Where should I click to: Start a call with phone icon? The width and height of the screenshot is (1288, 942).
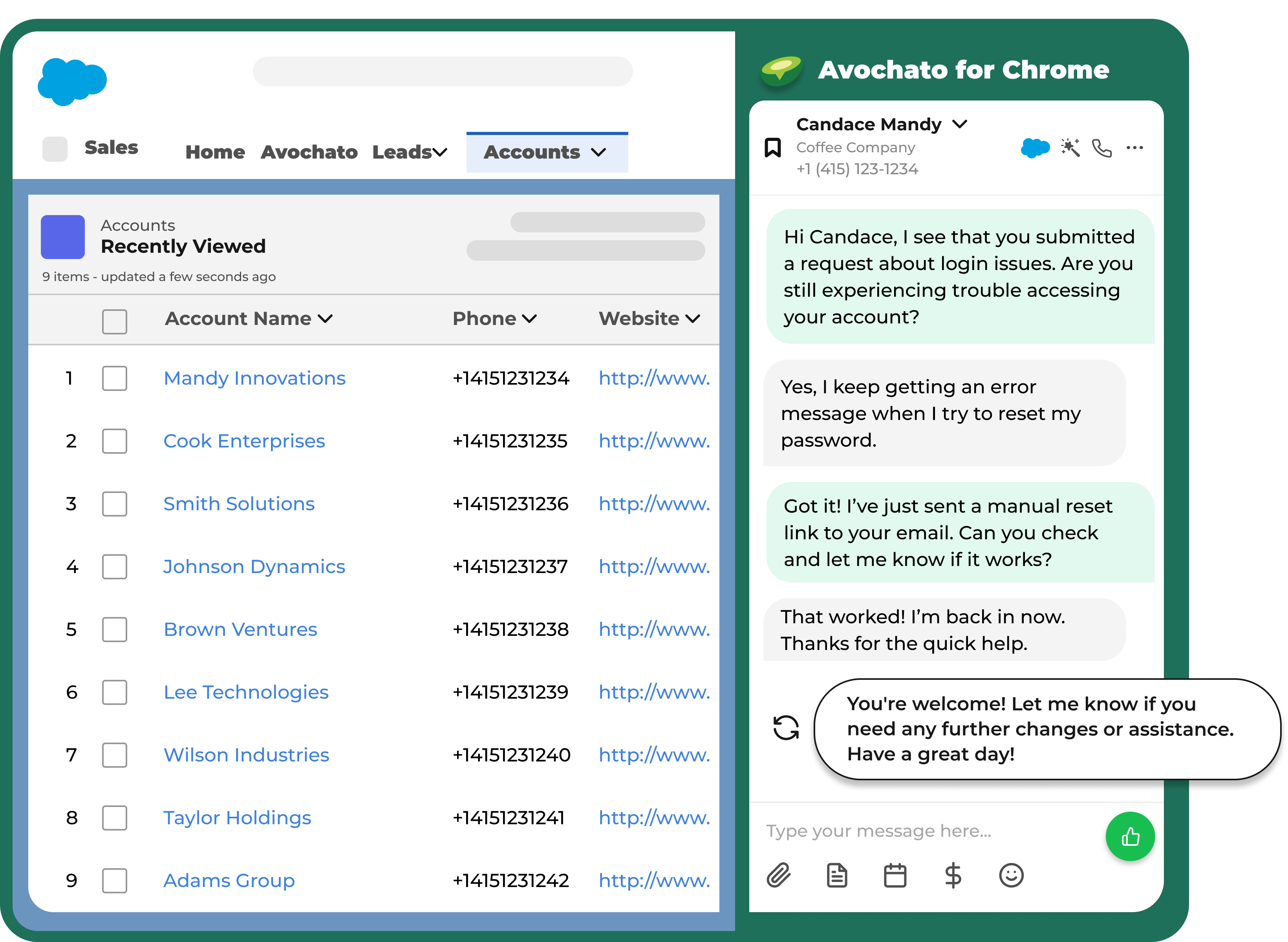(1101, 148)
